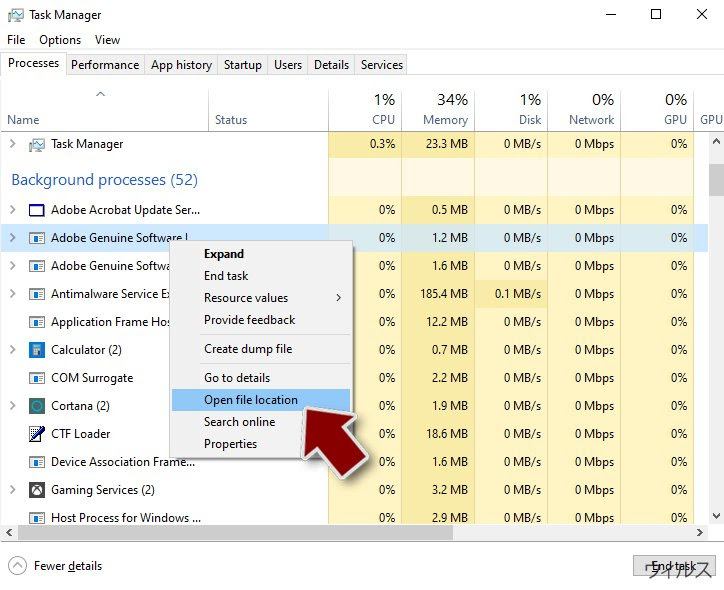Click the Host Process for Windows icon
This screenshot has width=724, height=590.
click(x=36, y=518)
